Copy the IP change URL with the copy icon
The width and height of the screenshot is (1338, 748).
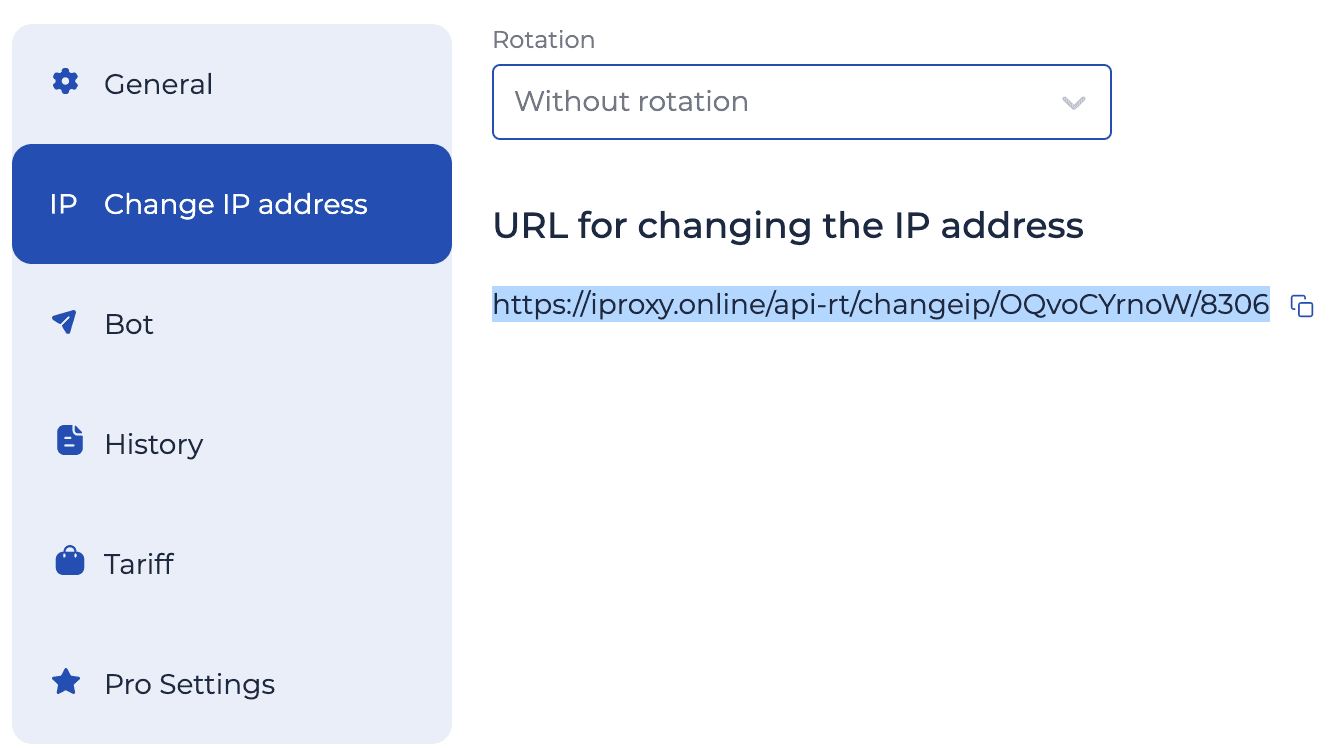click(x=1303, y=308)
